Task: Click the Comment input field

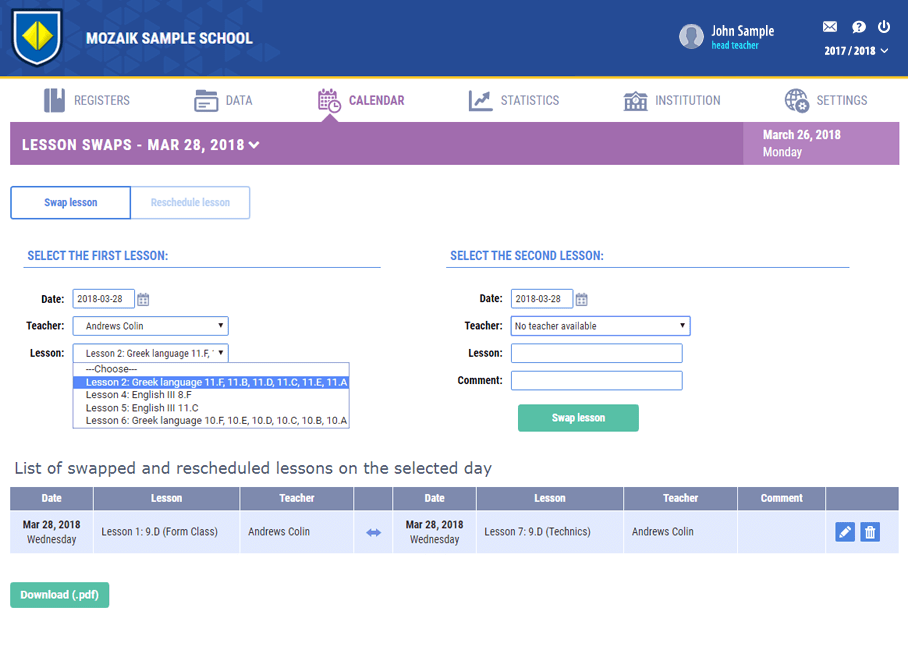Action: [x=596, y=381]
